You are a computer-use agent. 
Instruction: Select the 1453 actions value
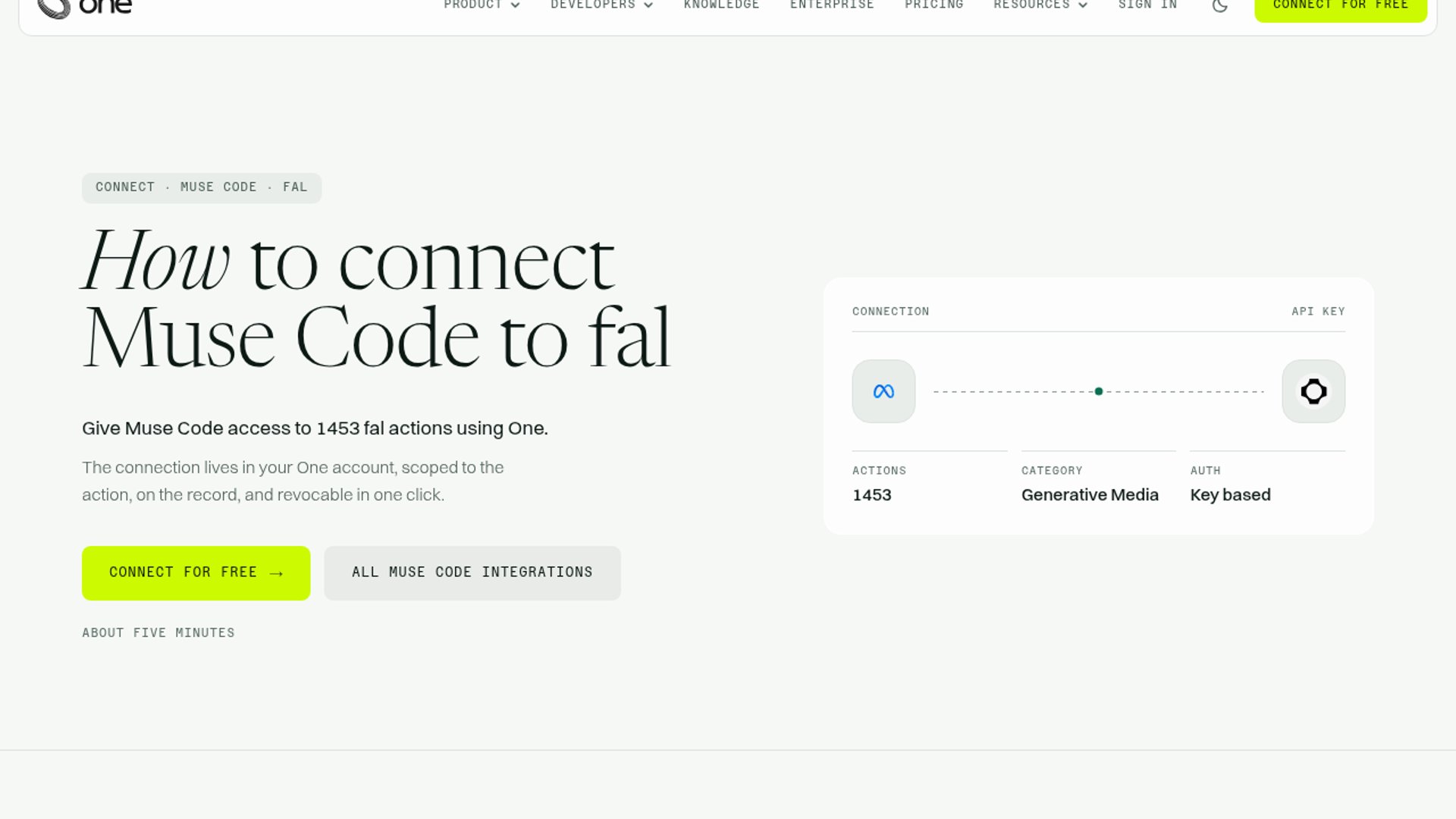[871, 495]
